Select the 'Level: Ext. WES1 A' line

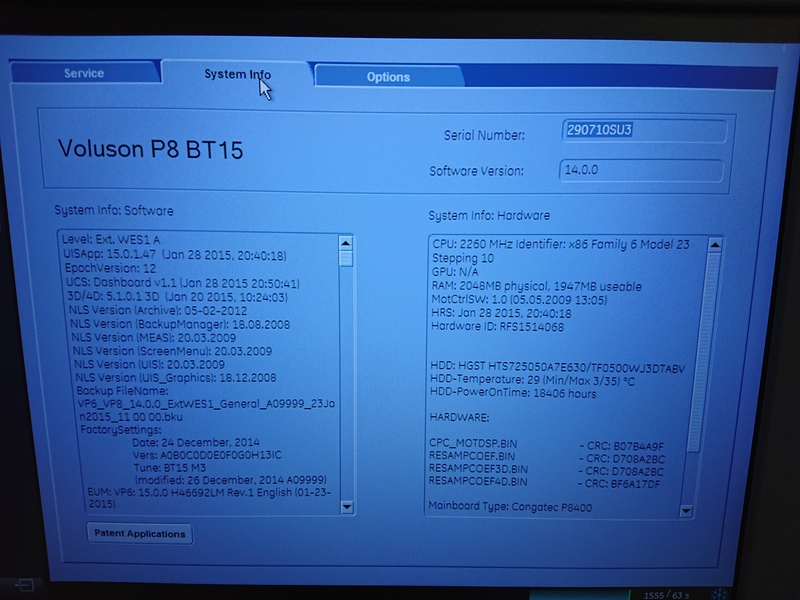(x=111, y=239)
